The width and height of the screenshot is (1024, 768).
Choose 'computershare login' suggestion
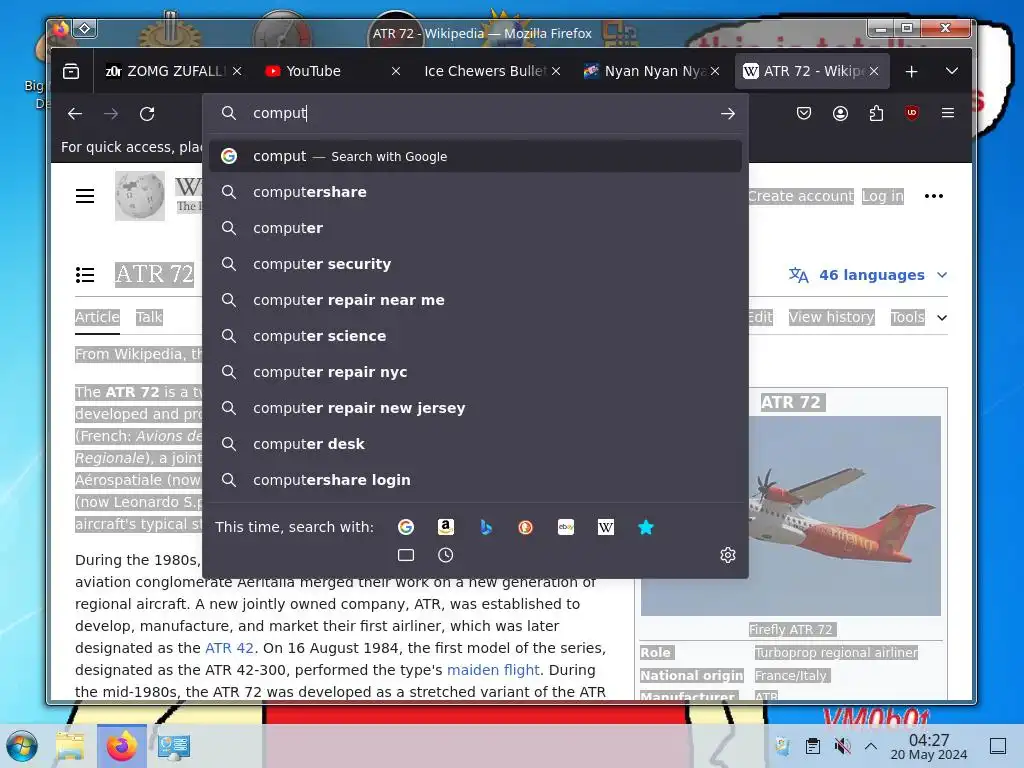tap(475, 479)
